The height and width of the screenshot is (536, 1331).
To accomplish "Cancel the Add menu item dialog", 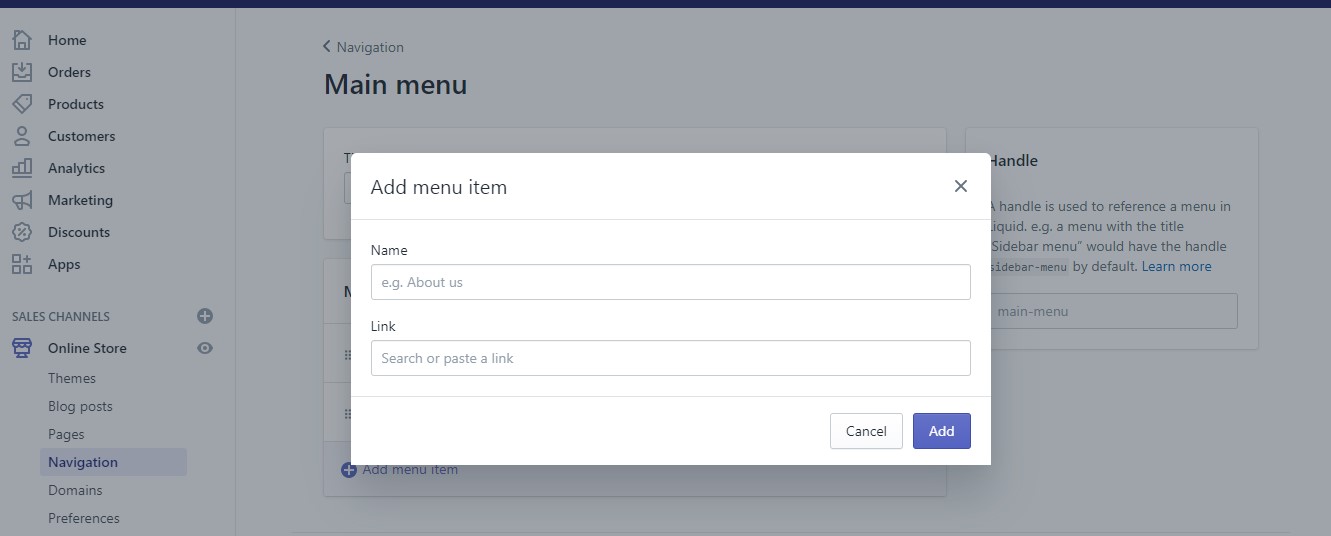I will [866, 431].
